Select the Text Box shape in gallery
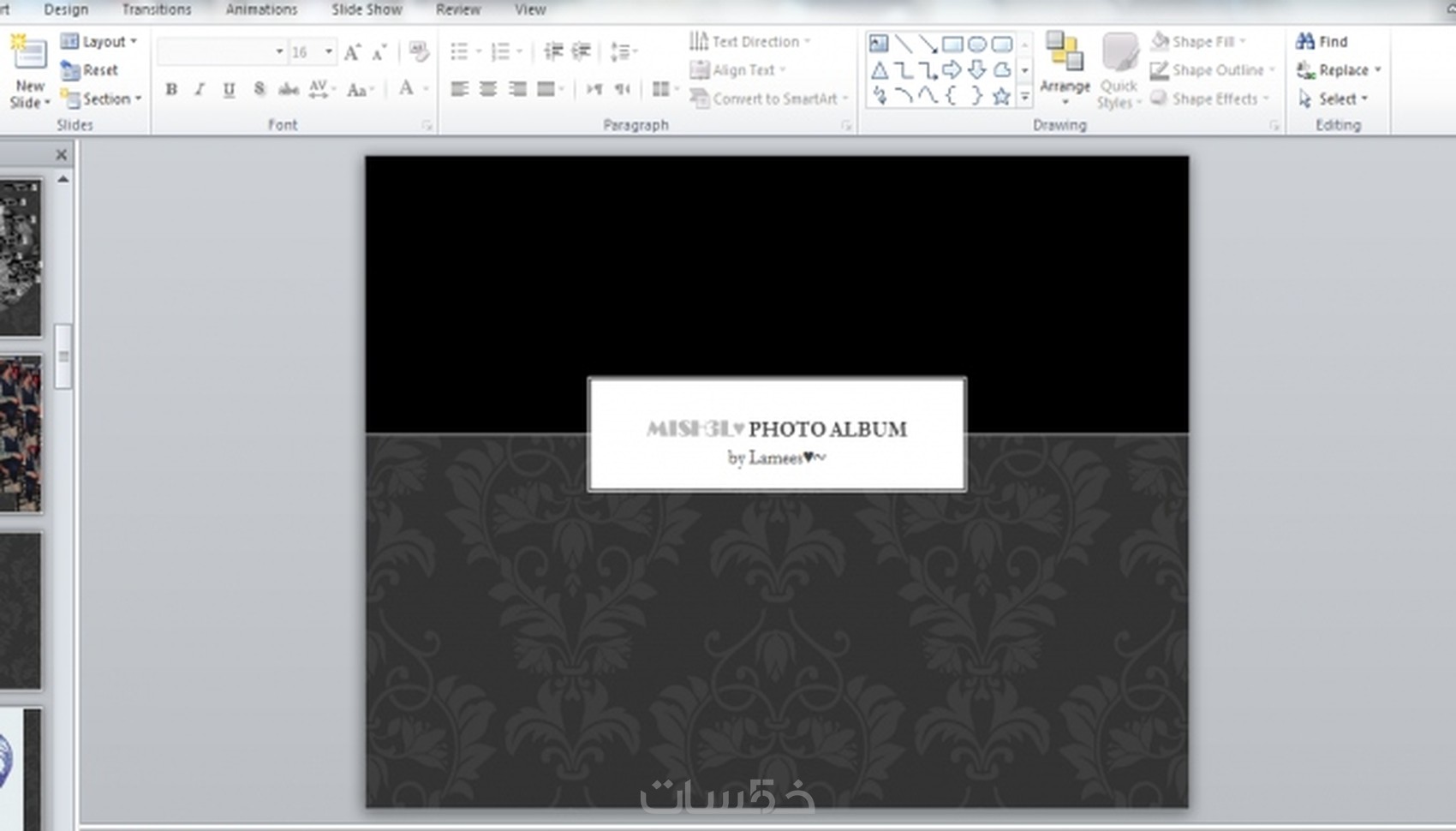The image size is (1456, 831). pos(879,44)
